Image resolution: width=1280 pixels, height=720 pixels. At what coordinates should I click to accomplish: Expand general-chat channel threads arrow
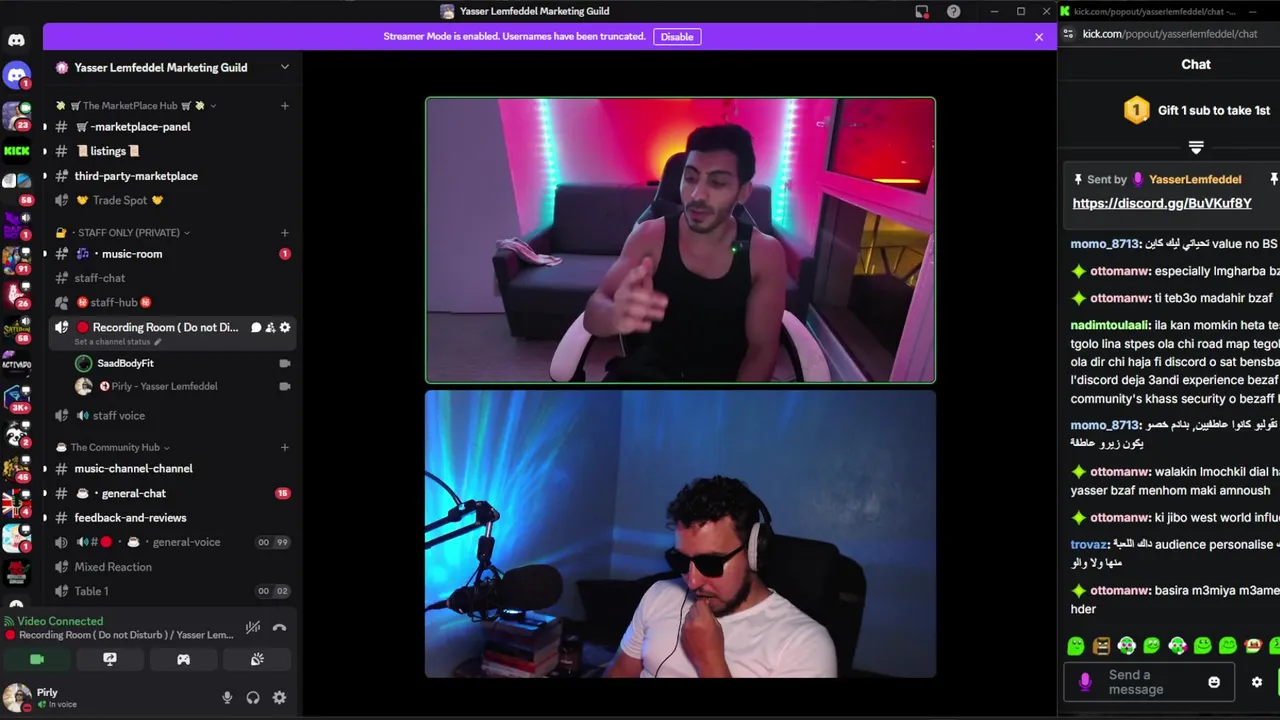[x=44, y=493]
